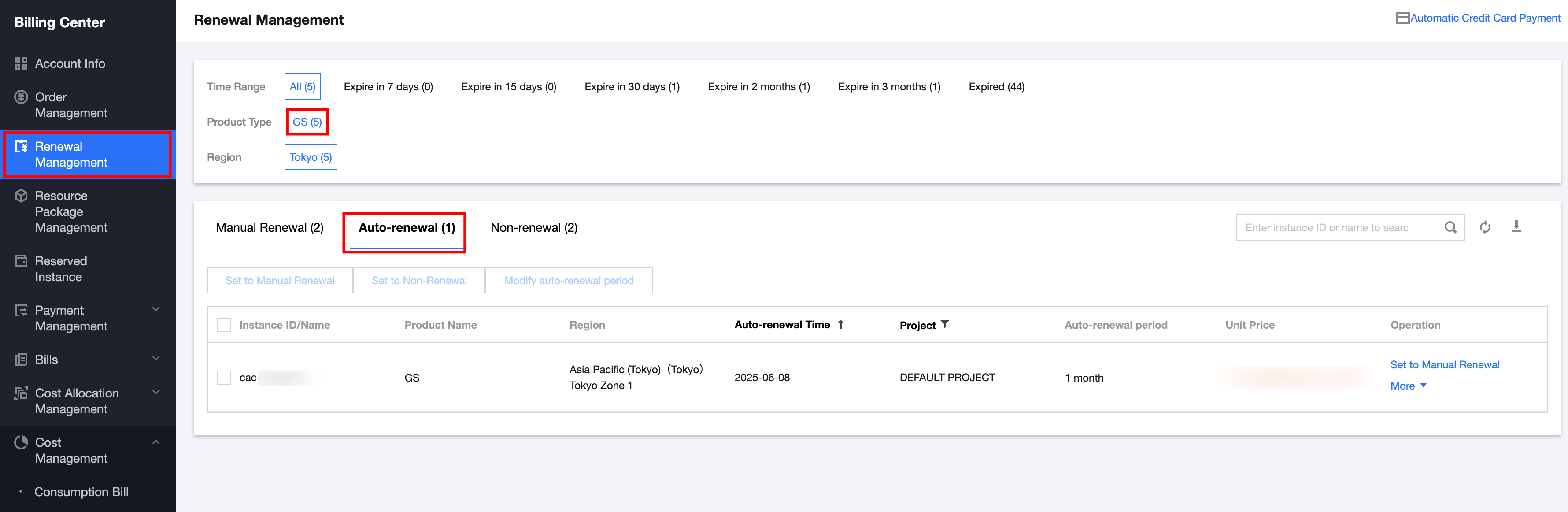The image size is (1568, 512).
Task: Click the download export icon
Action: click(1516, 226)
